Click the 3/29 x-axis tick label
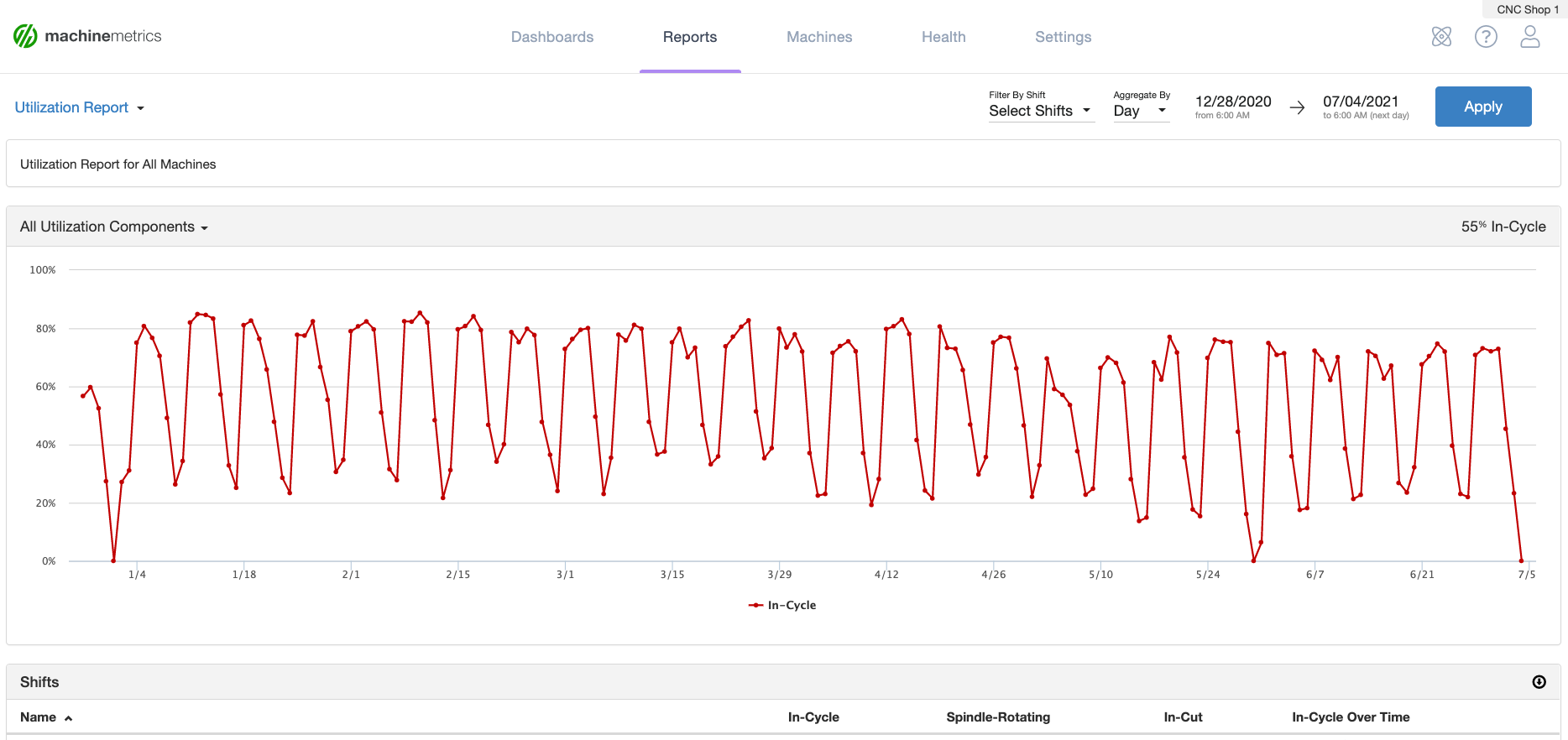This screenshot has height=740, width=1568. click(x=779, y=575)
